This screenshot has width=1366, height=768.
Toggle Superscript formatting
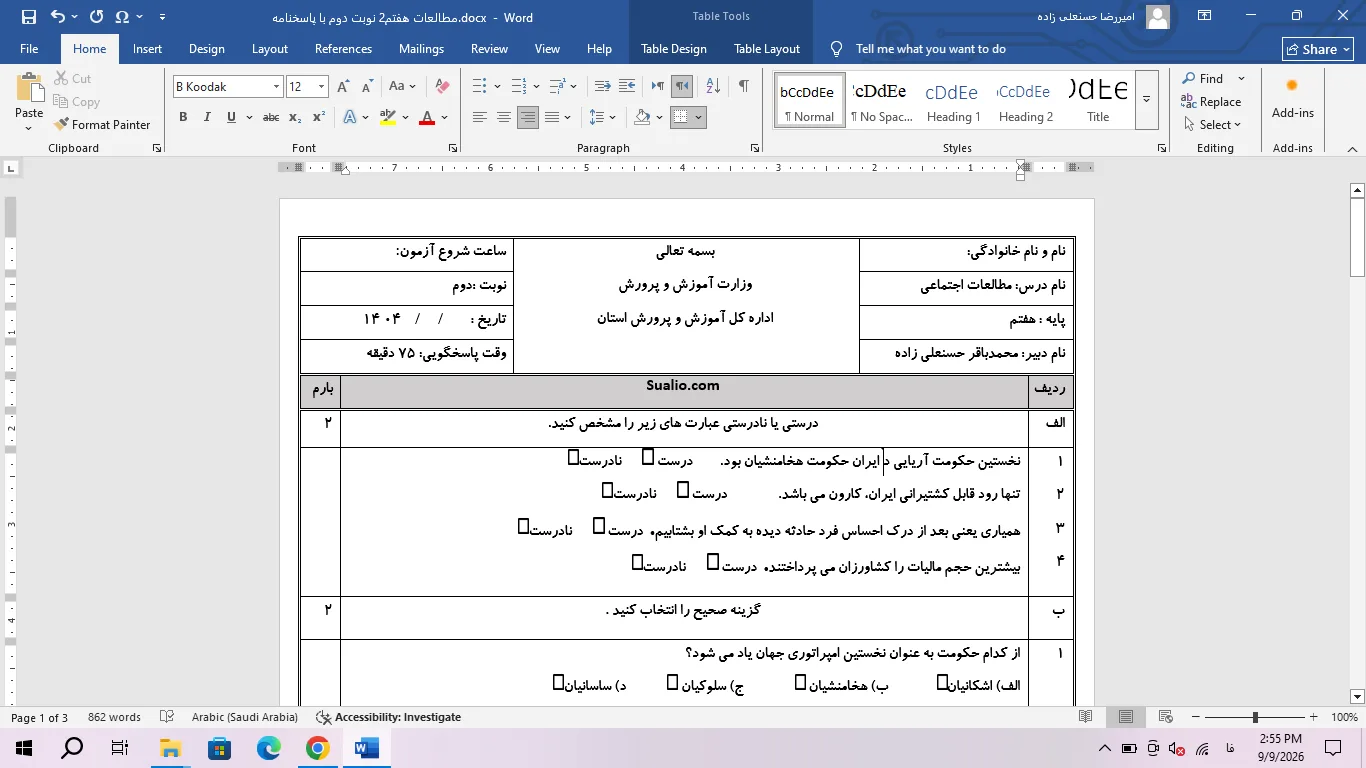319,117
